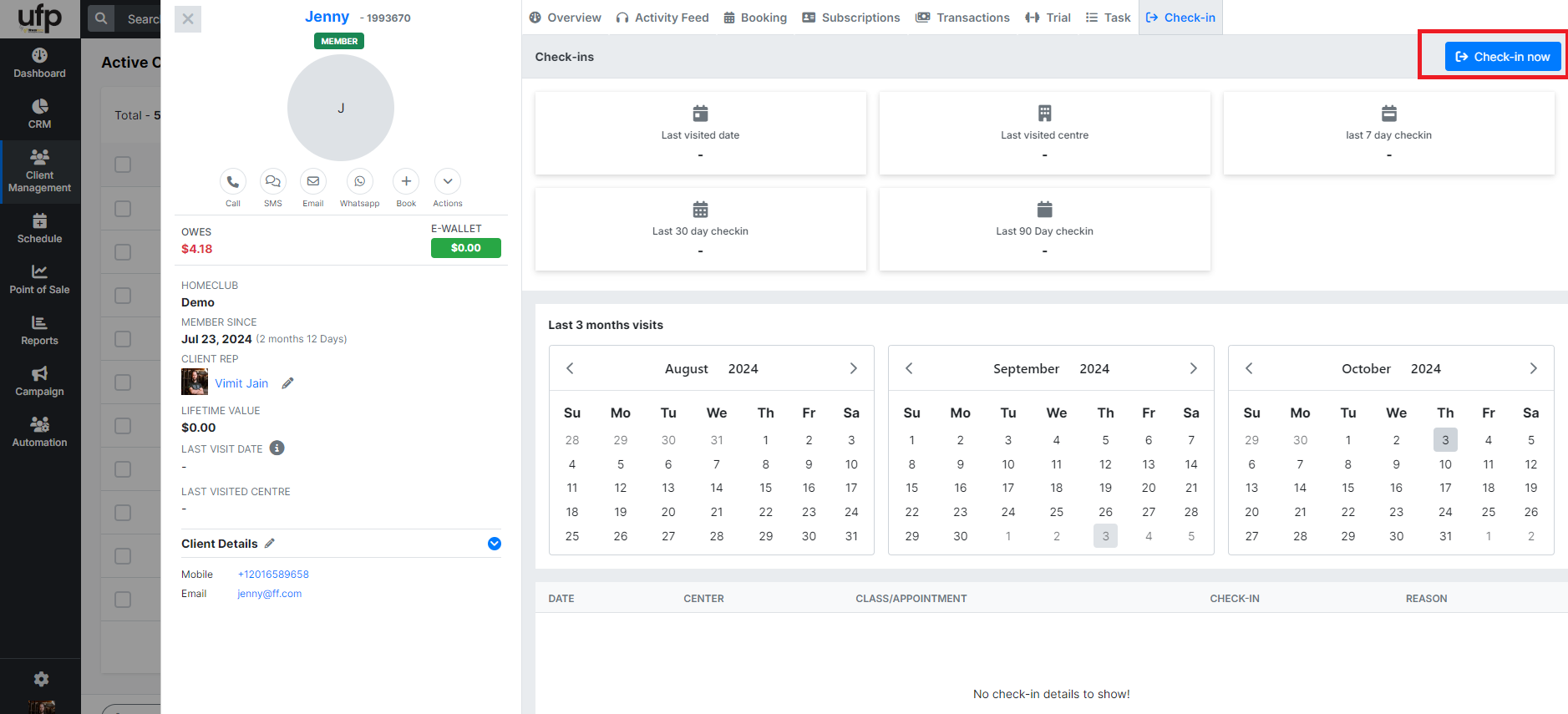Click Last Visit Date info icon
The width and height of the screenshot is (1568, 714).
point(277,448)
